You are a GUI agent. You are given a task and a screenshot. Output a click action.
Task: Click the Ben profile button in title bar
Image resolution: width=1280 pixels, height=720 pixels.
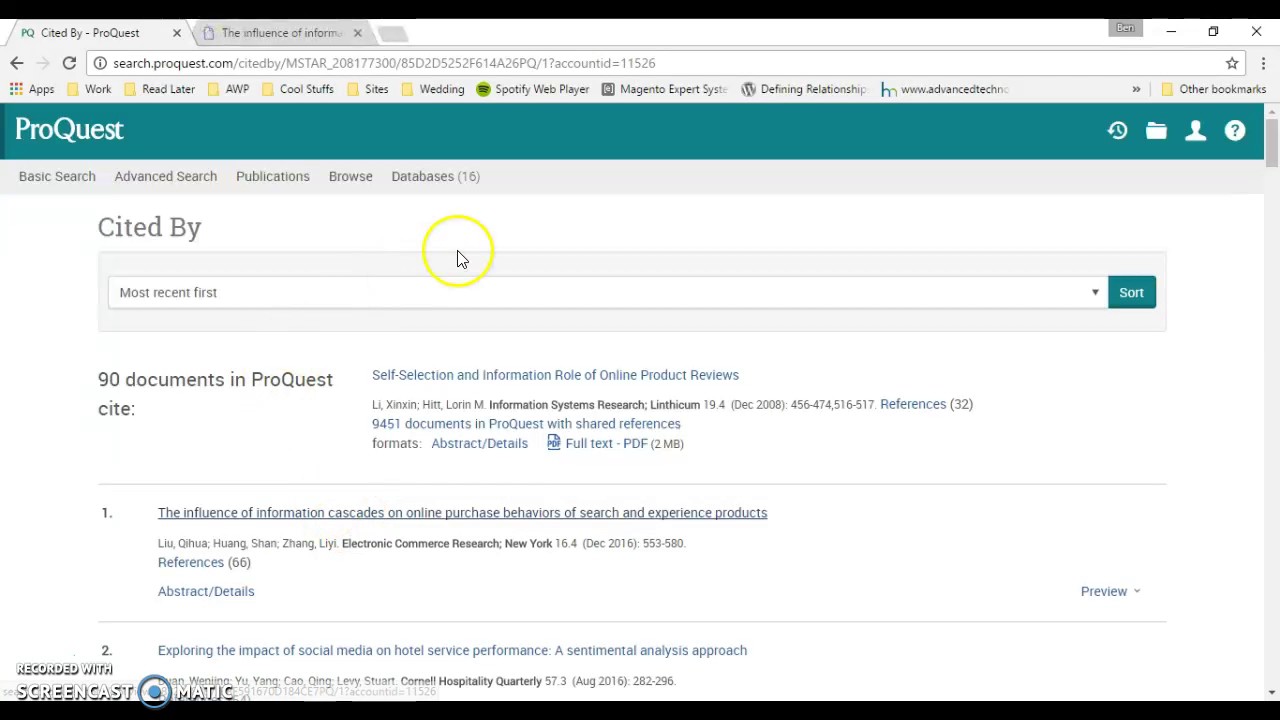(x=1125, y=29)
